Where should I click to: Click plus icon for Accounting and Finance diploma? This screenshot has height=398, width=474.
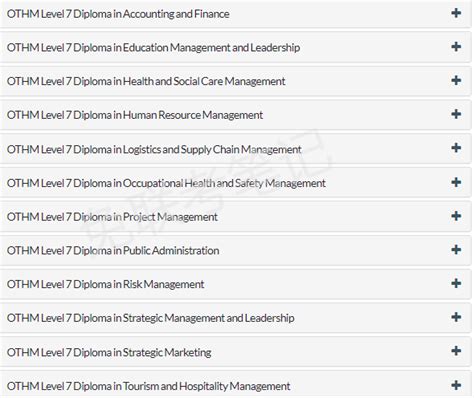point(456,13)
